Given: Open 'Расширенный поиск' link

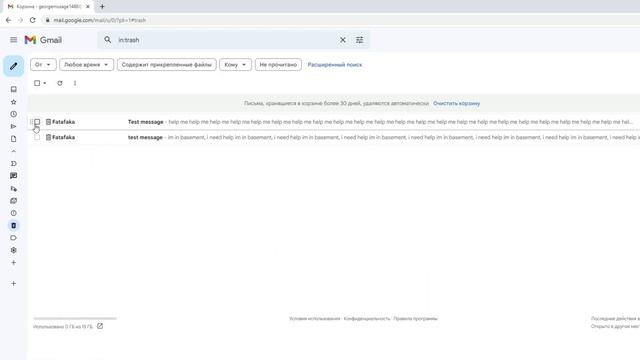Looking at the screenshot, I should click(335, 64).
